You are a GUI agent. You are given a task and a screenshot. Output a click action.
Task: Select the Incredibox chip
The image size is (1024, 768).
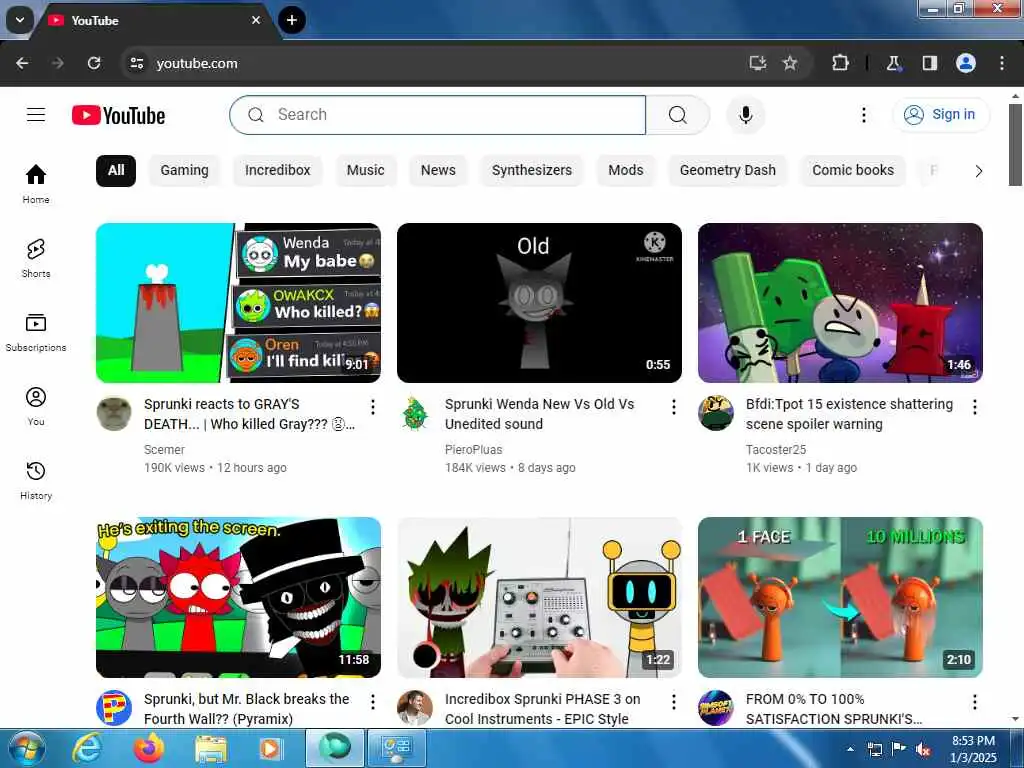click(x=278, y=170)
